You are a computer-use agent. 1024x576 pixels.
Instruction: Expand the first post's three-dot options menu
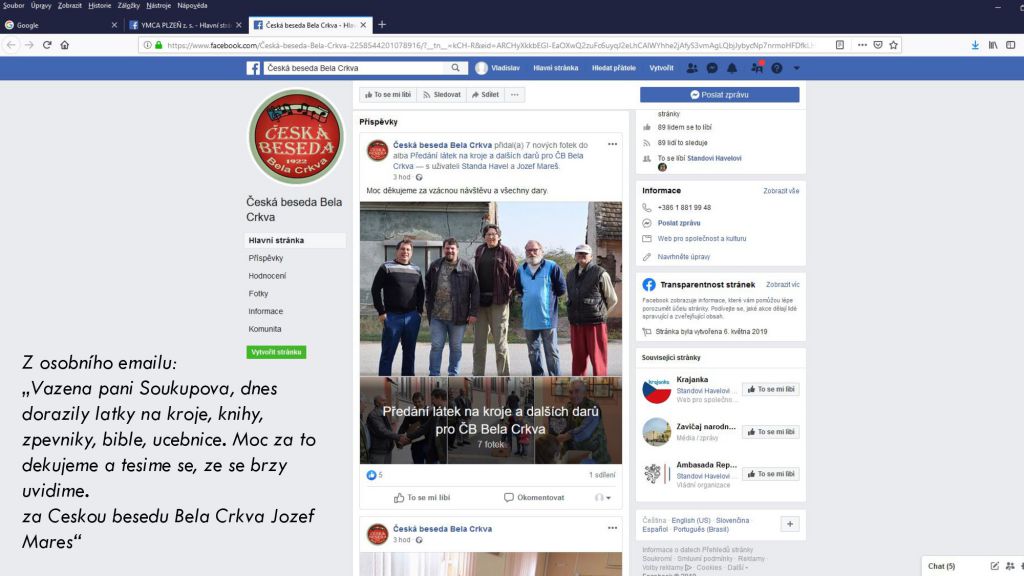[x=612, y=144]
